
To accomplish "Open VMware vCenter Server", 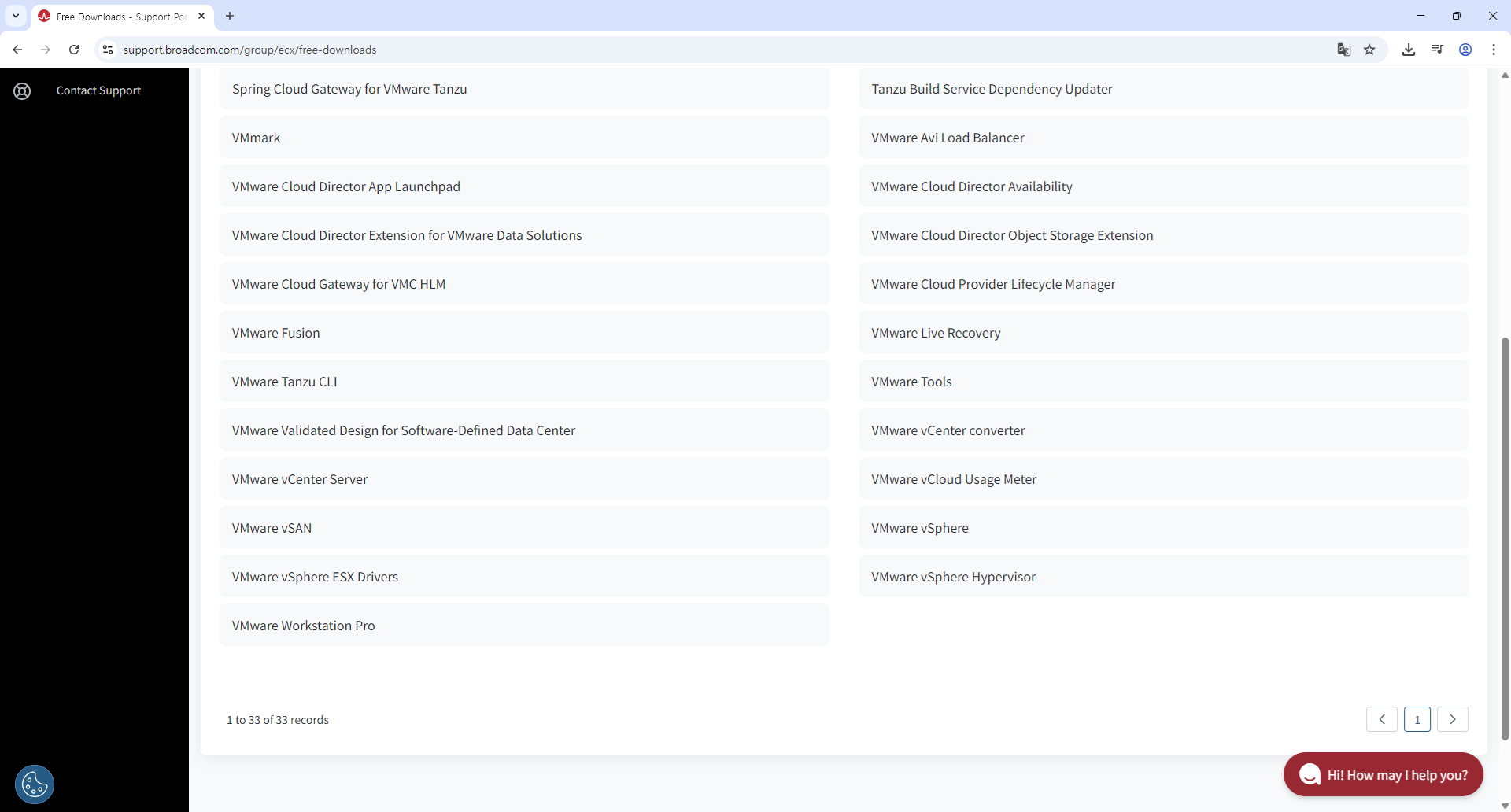I will (x=524, y=479).
